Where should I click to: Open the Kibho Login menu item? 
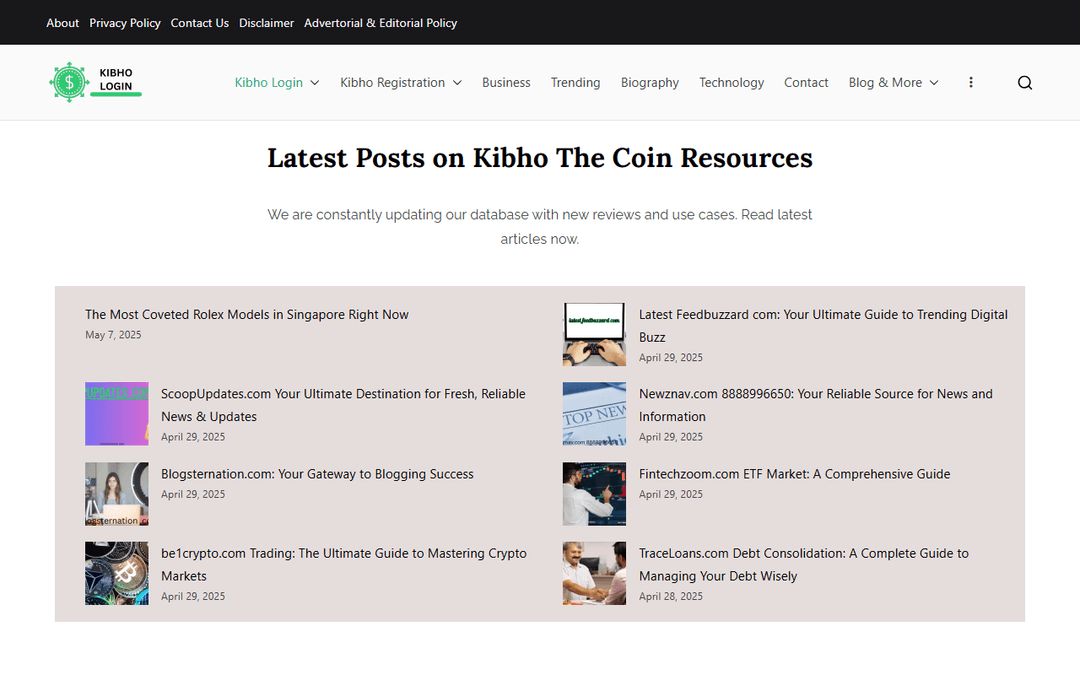pyautogui.click(x=269, y=83)
